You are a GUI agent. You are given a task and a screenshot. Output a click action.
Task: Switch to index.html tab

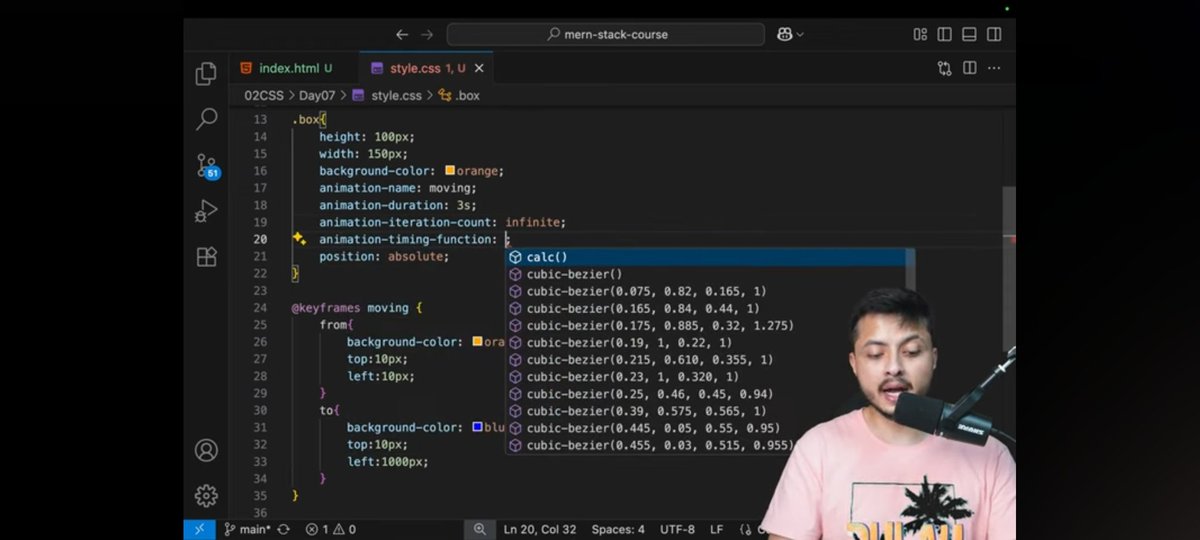coord(287,68)
